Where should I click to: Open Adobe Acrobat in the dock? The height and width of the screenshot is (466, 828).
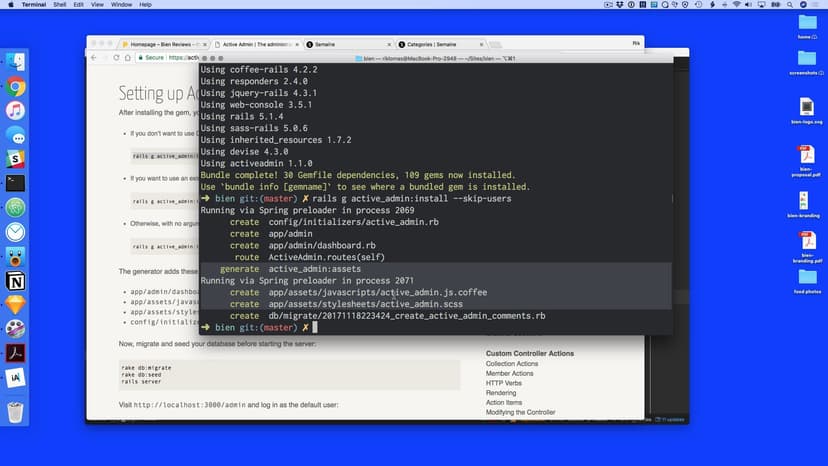[x=16, y=352]
